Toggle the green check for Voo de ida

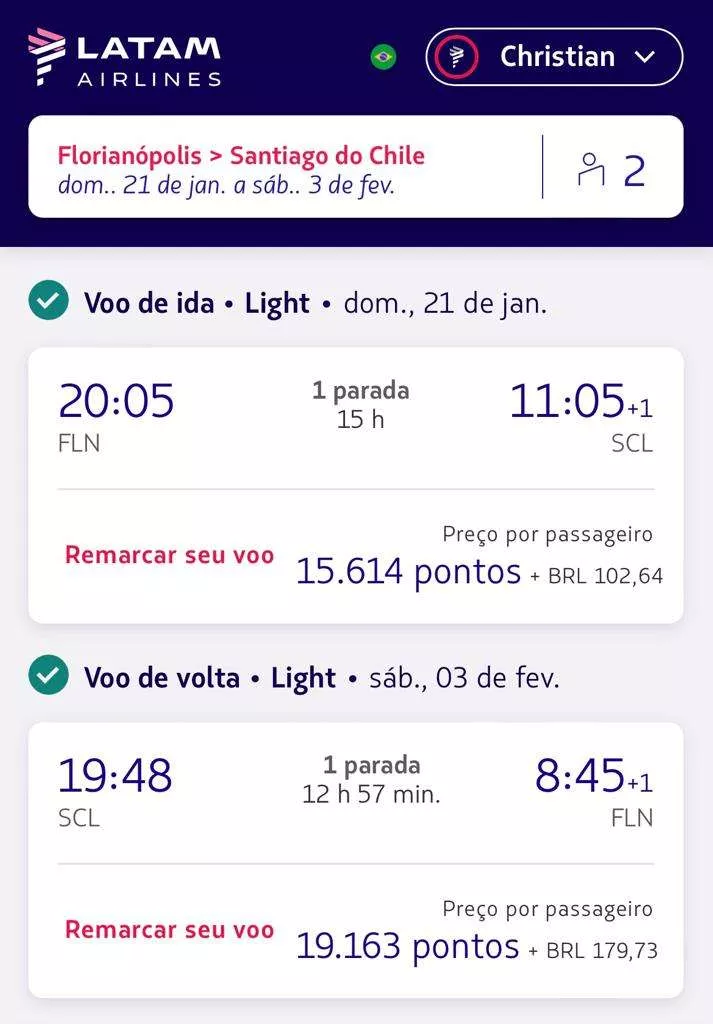coord(49,301)
